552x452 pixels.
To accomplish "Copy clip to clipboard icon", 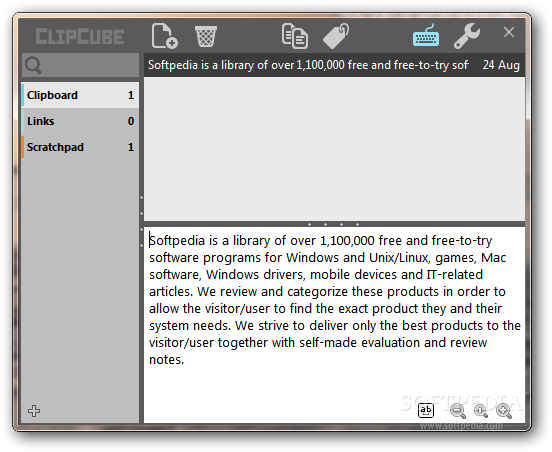I will [295, 36].
